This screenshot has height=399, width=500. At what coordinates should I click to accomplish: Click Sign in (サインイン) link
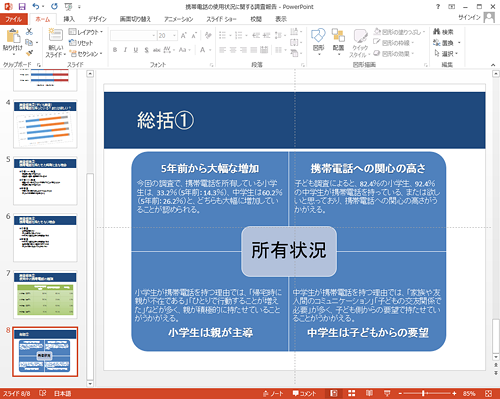pyautogui.click(x=469, y=17)
